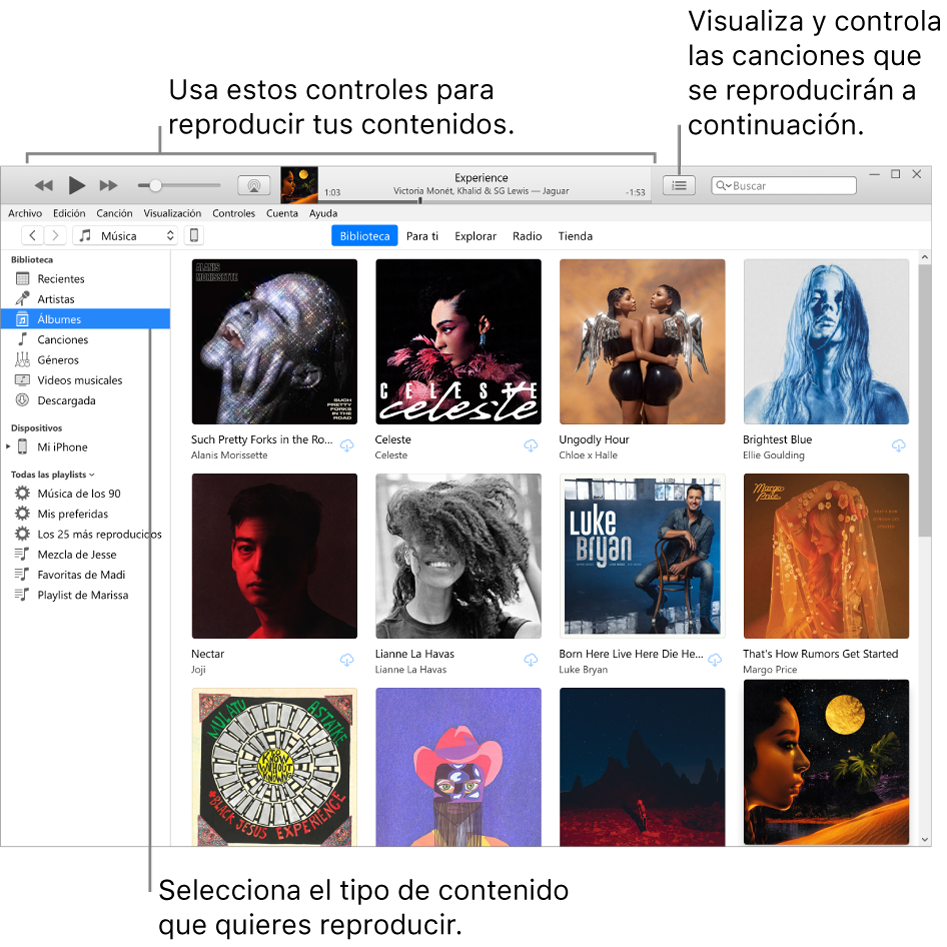Open the Up Next queue list button

click(x=679, y=185)
